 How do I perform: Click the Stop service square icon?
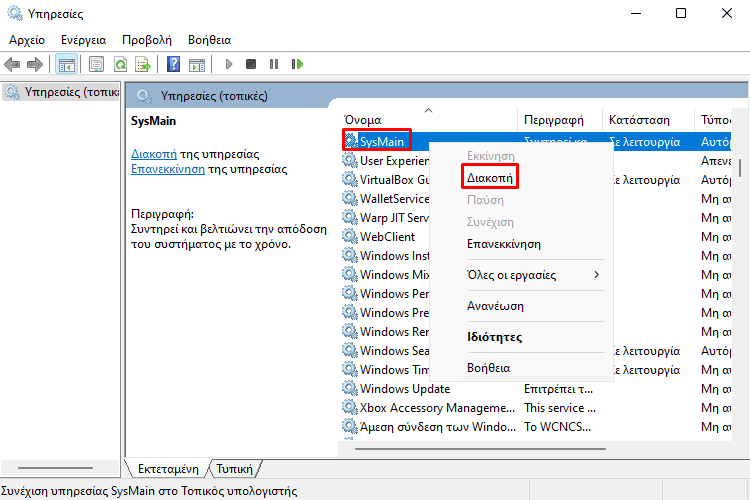tap(251, 64)
